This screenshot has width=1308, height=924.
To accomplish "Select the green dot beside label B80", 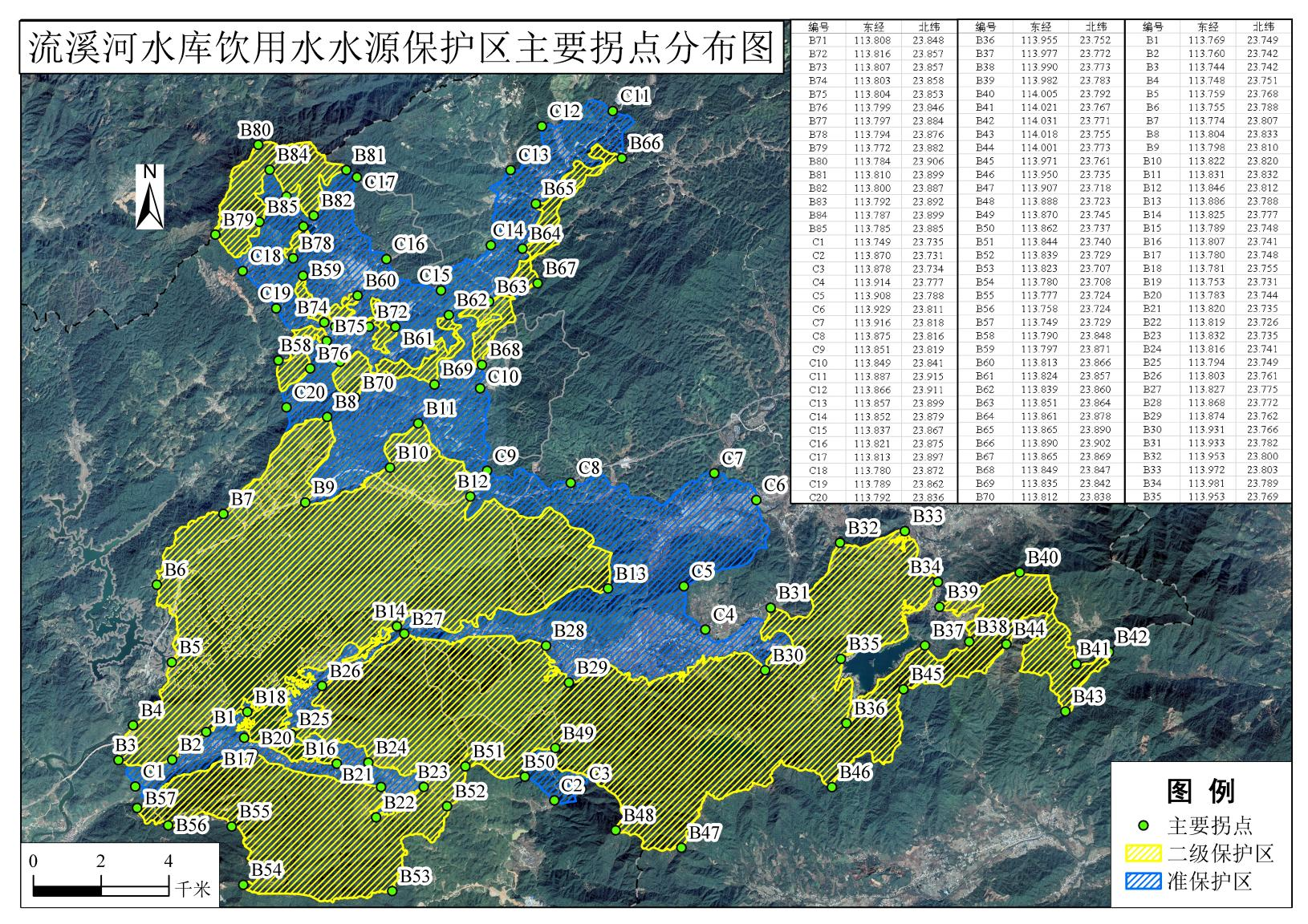I will pyautogui.click(x=258, y=145).
